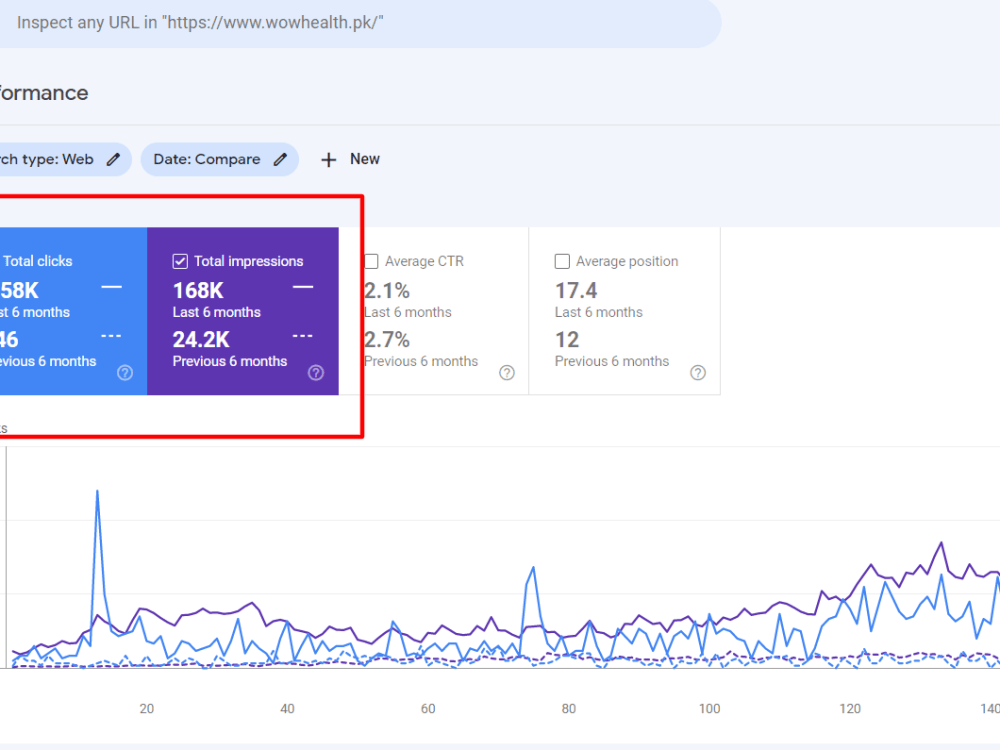Open help icon on Average CTR card
This screenshot has height=750, width=1000.
click(x=507, y=373)
